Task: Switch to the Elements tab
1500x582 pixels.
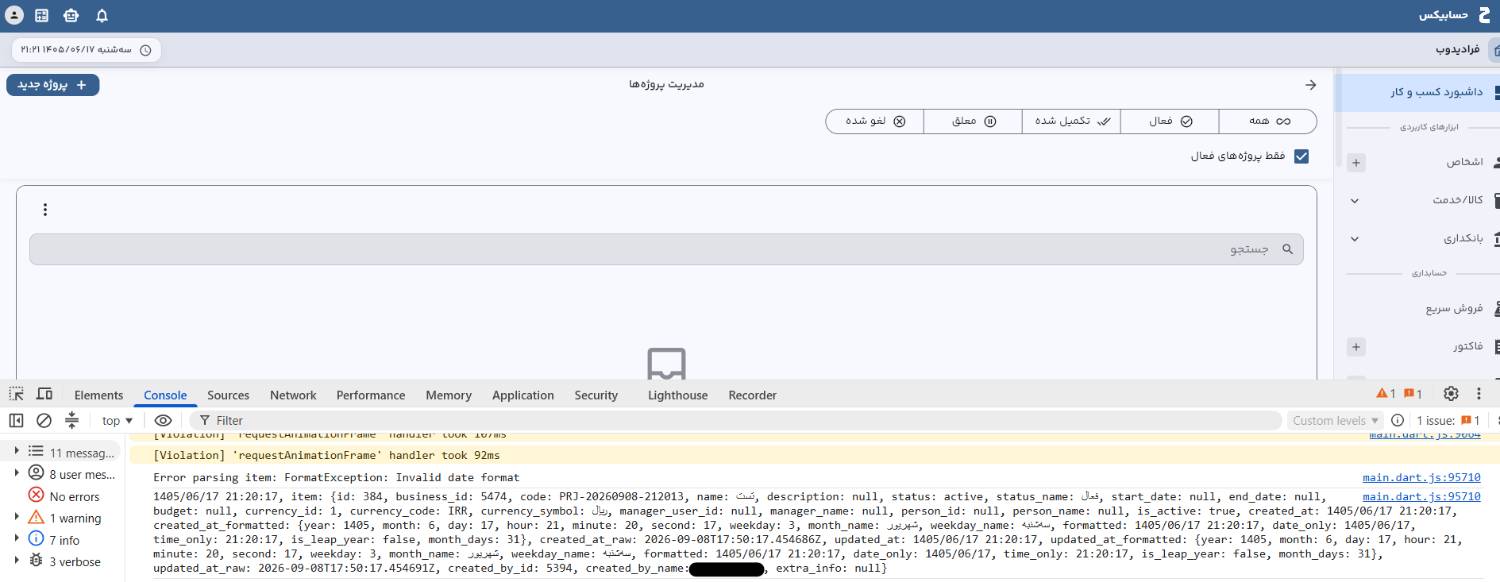Action: pos(99,395)
